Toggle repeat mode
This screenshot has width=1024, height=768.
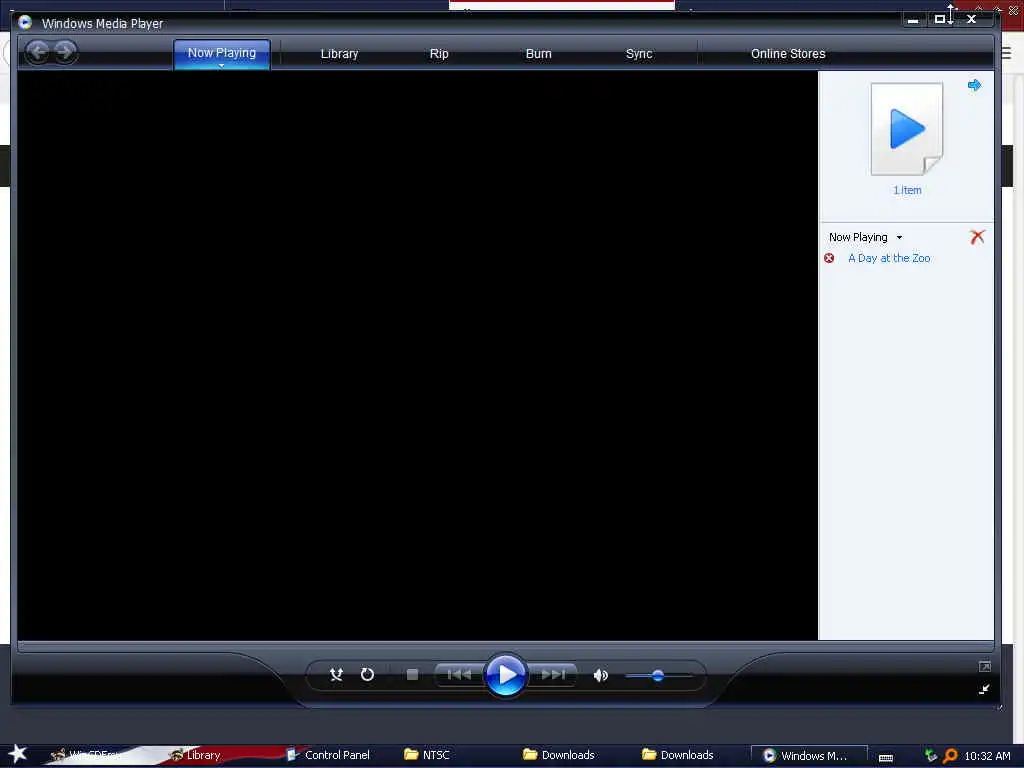click(x=367, y=675)
